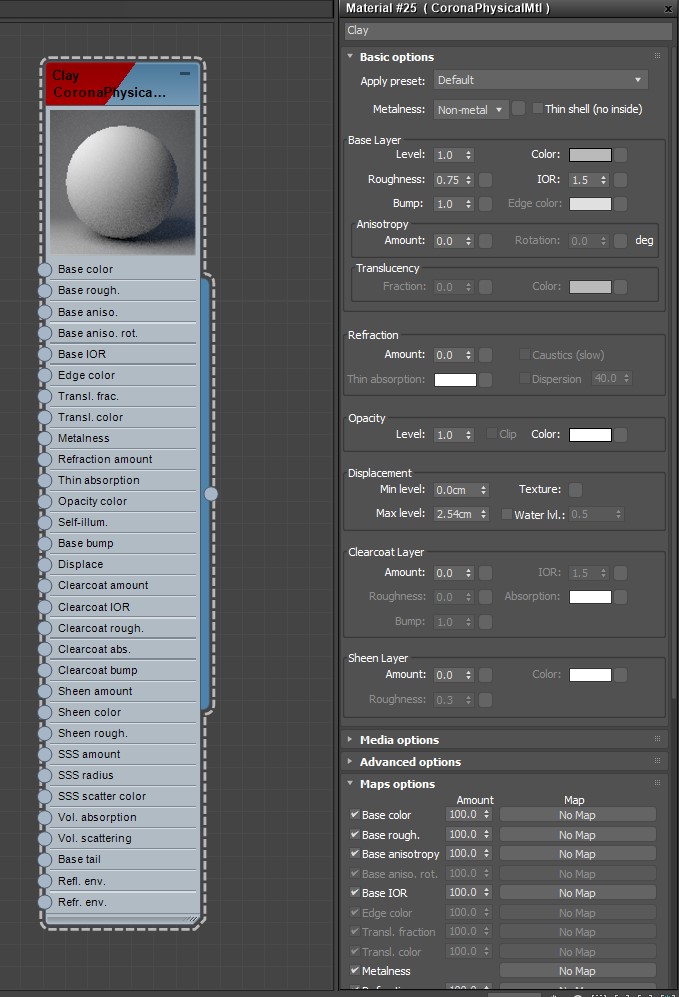
Task: Expand the Advanced options rollout
Action: coord(350,761)
